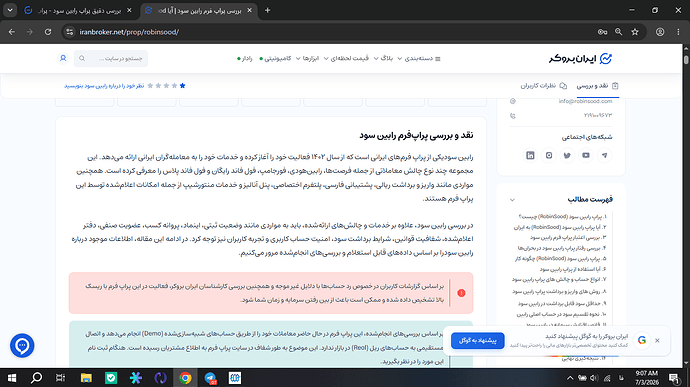Go to contents item 1 پراپ رابین سود چیست
This screenshot has width=690, height=387.
[x=562, y=217]
